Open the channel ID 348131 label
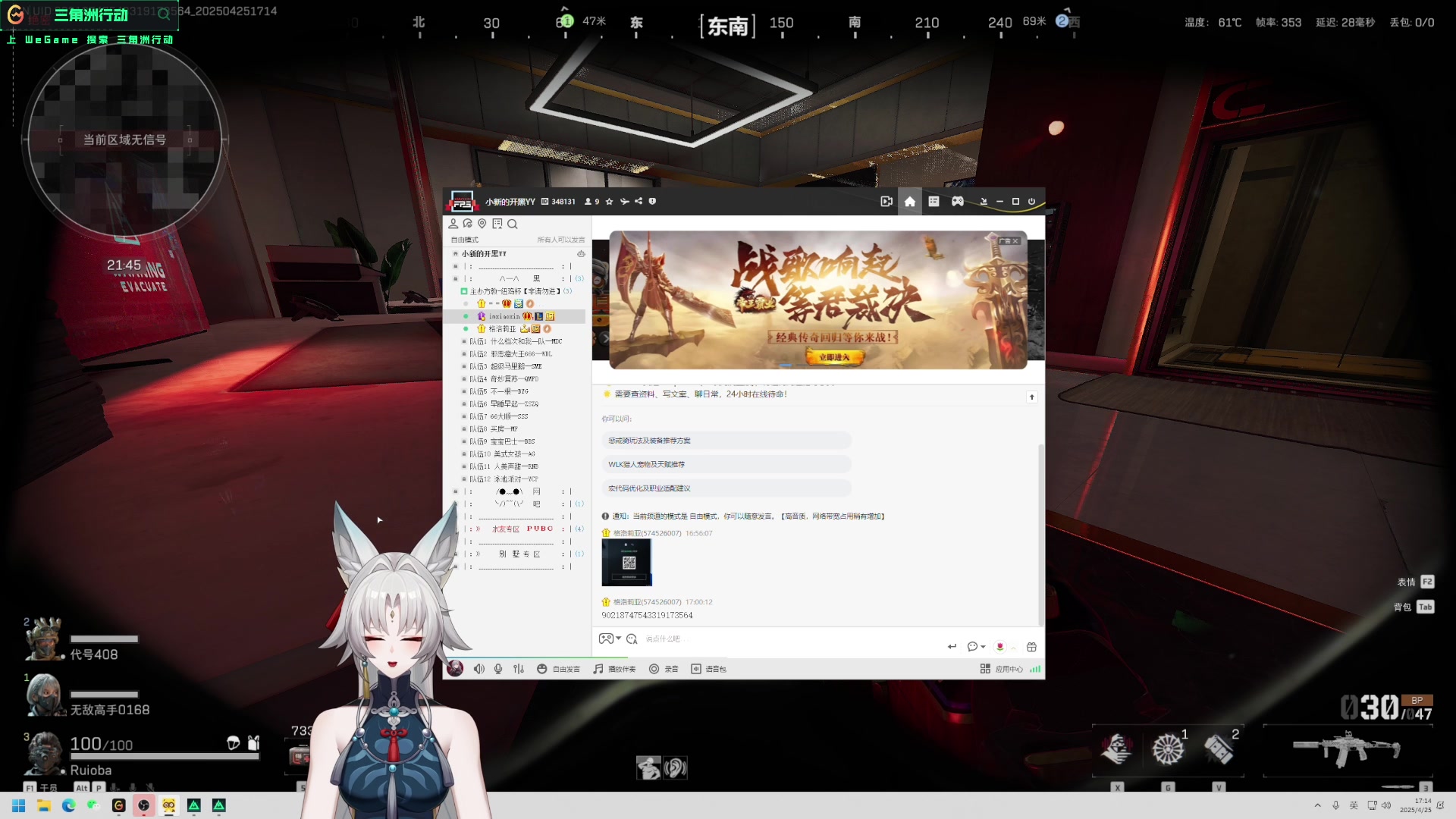 click(x=558, y=202)
